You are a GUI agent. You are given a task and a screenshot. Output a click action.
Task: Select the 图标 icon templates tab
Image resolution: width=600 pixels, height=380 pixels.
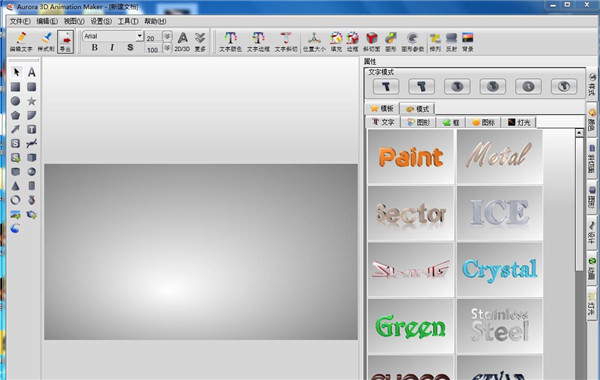click(483, 122)
